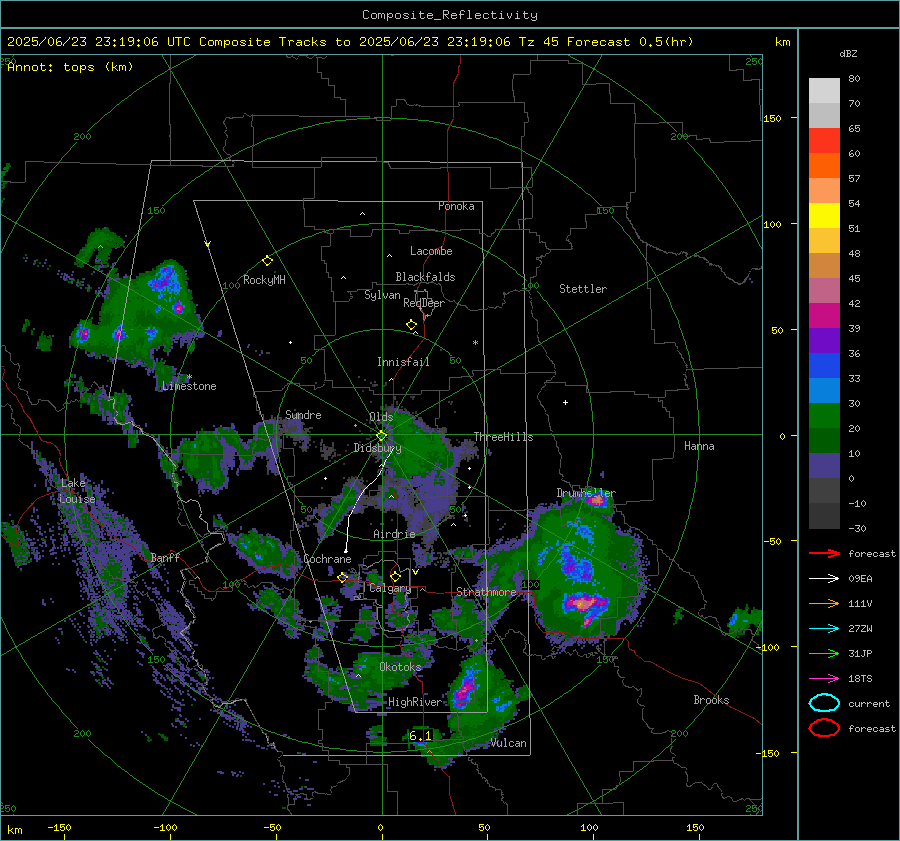
Task: Click the white 09EA arrow in legend
Action: pyautogui.click(x=824, y=579)
